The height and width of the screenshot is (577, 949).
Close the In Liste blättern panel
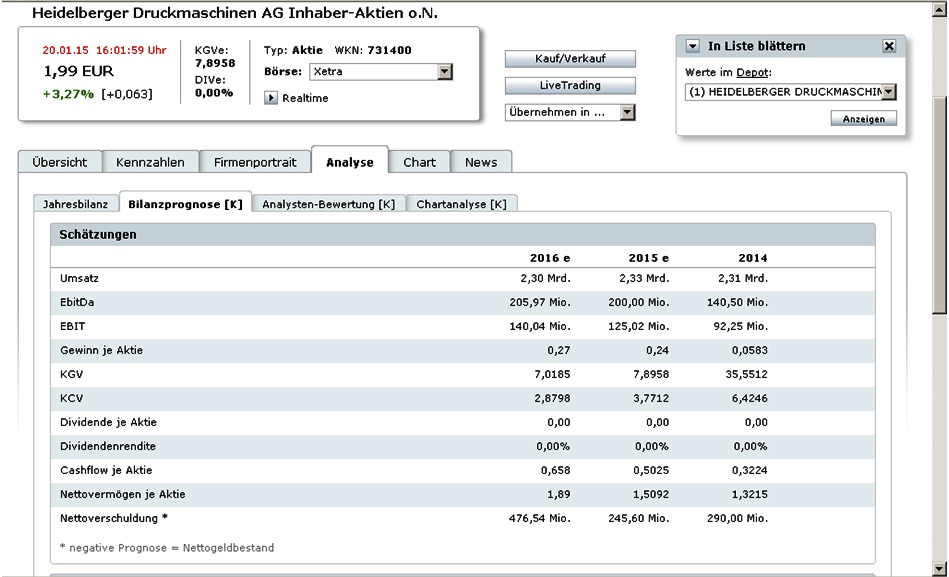[x=889, y=46]
